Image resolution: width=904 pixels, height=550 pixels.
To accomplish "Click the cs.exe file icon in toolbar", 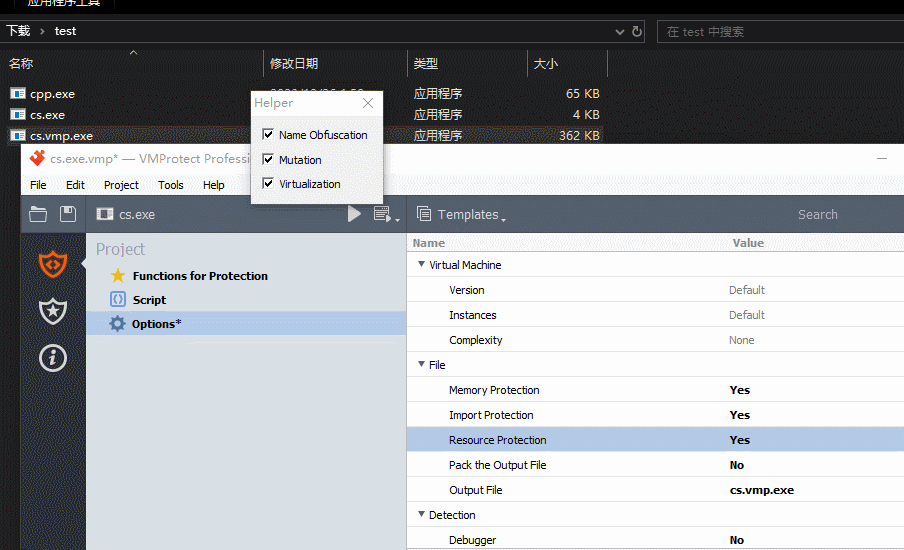I will [105, 214].
